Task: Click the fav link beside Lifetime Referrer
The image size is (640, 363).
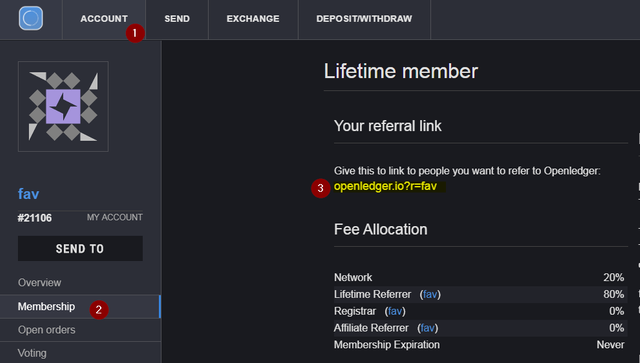Action: click(x=430, y=294)
